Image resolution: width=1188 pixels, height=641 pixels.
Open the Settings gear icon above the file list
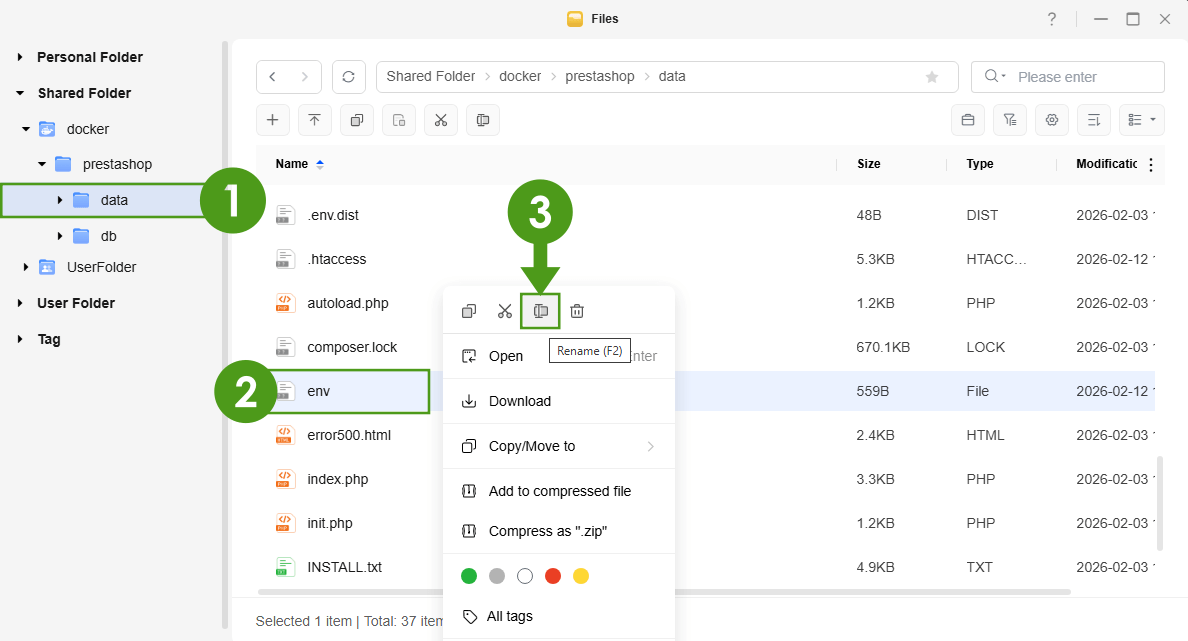click(x=1051, y=120)
